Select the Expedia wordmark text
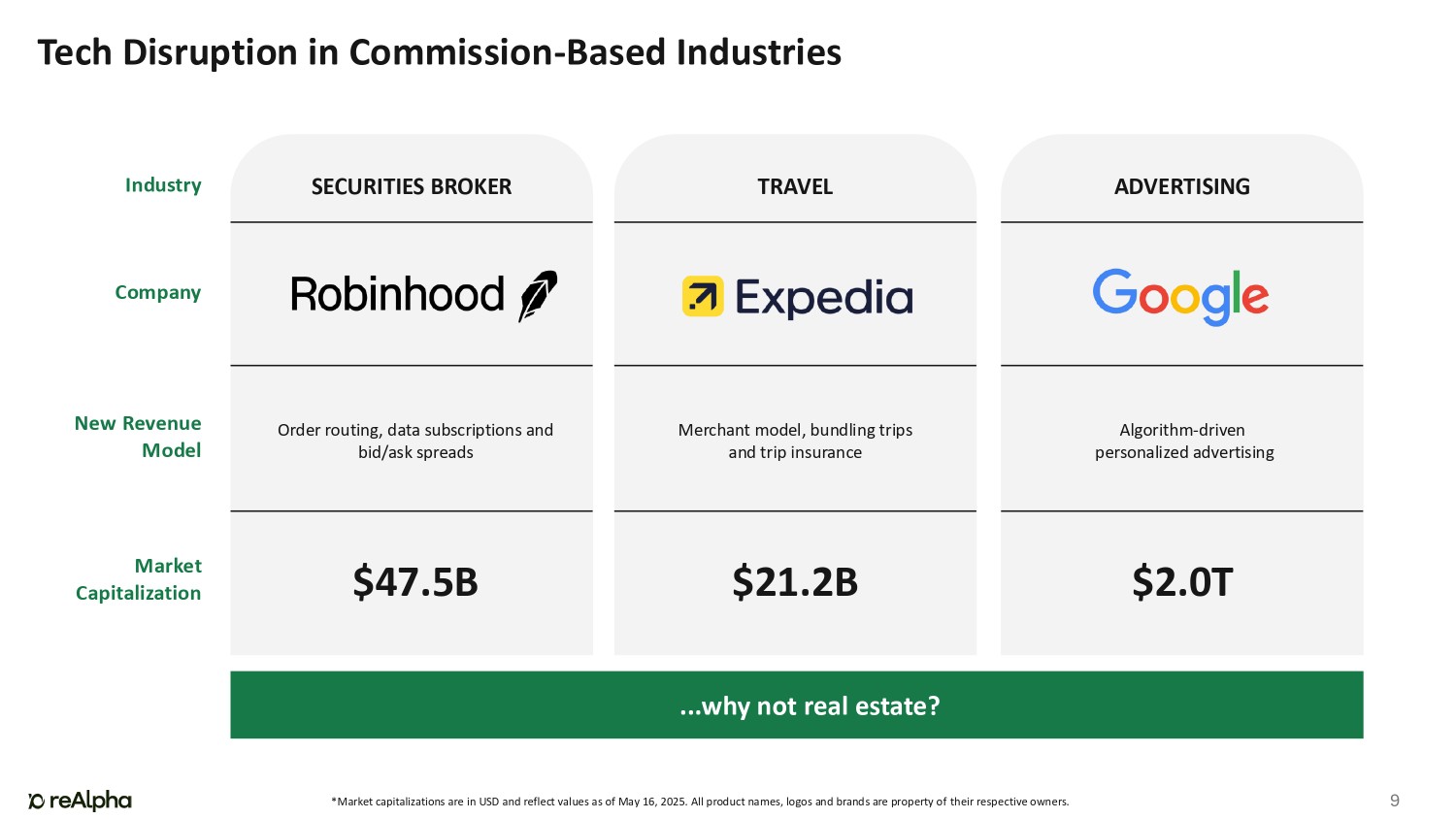The image size is (1456, 819). pos(824,298)
